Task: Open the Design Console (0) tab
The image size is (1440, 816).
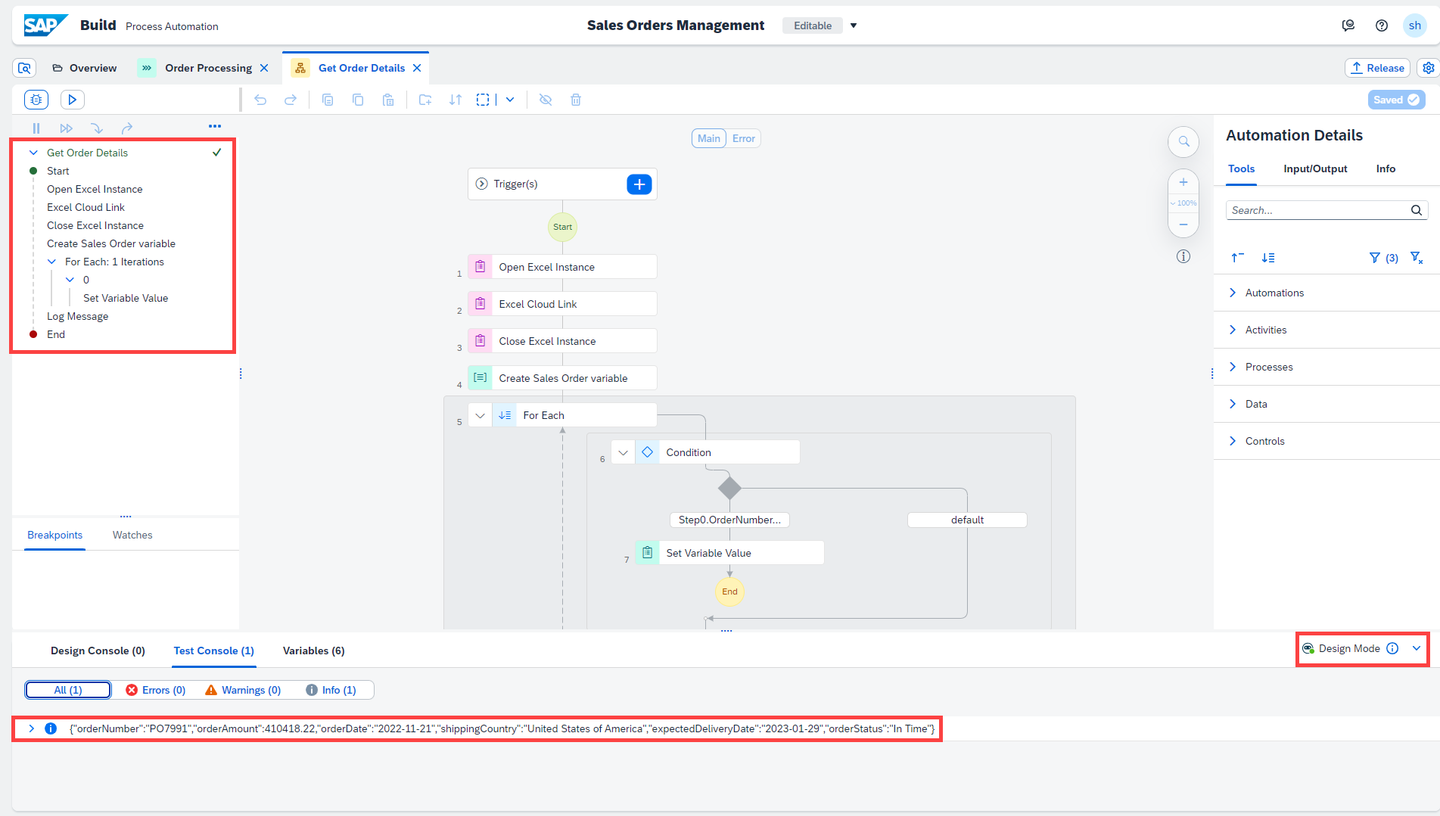Action: coord(98,651)
